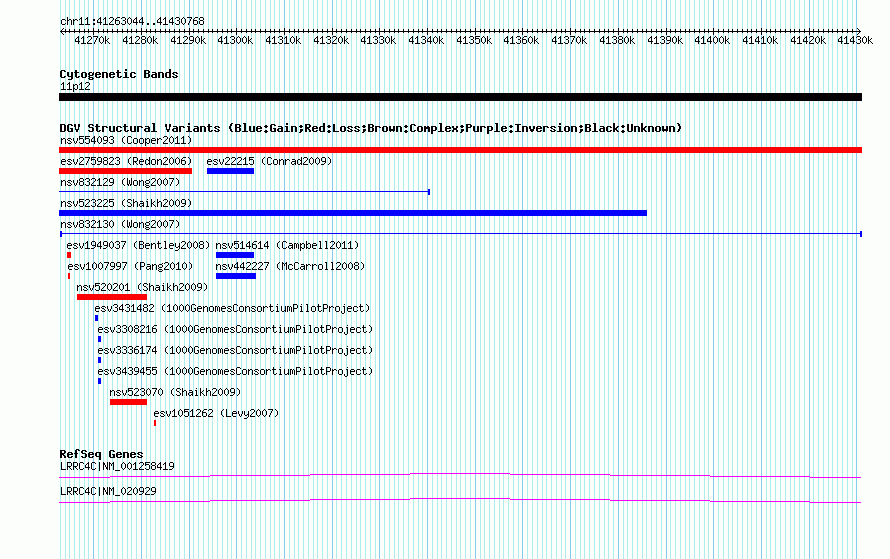Click the 41300k ruler position
890x559 pixels.
click(x=235, y=40)
